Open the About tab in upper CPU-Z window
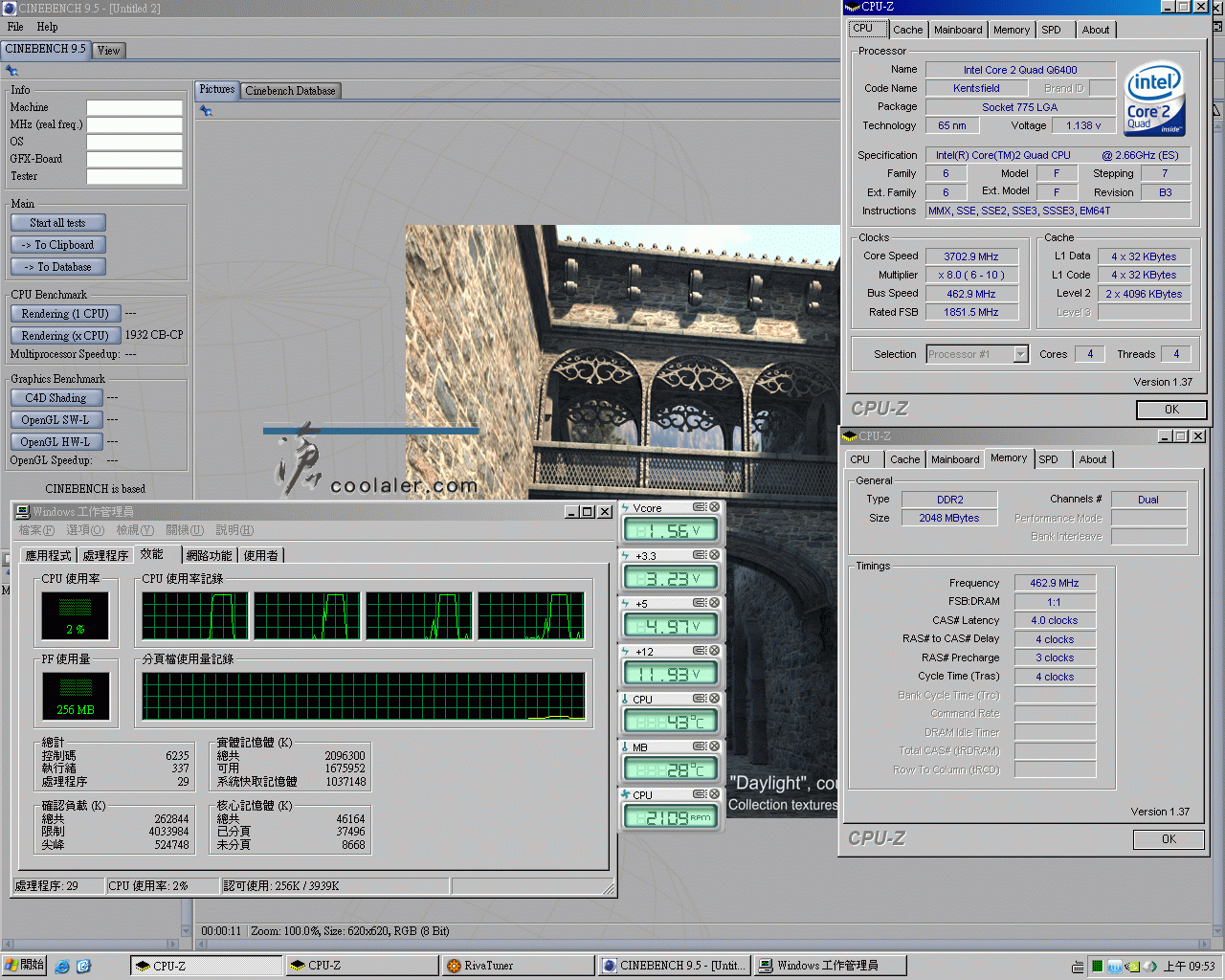 coord(1096,30)
